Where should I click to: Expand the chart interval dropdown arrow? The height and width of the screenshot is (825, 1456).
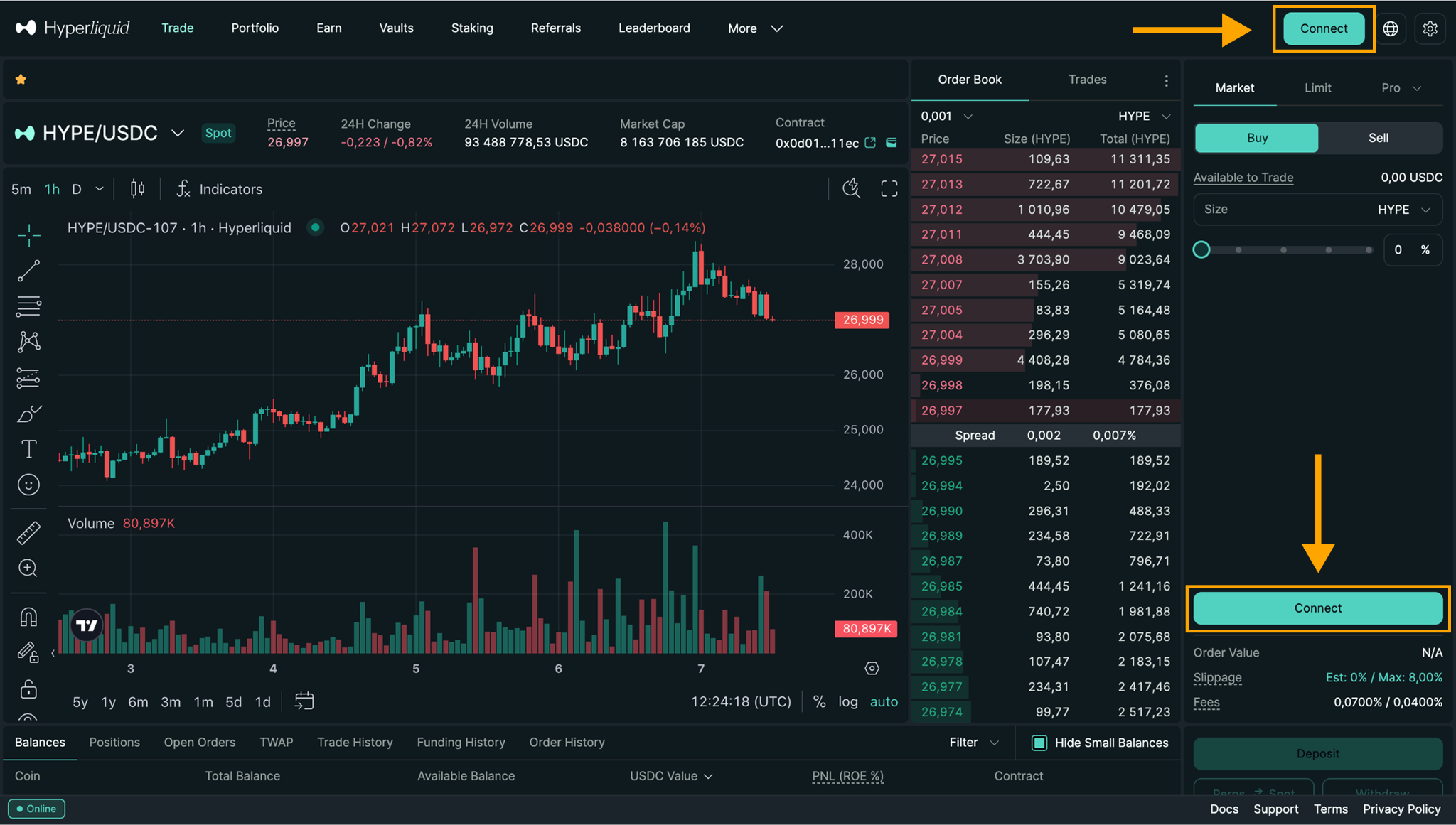point(100,189)
